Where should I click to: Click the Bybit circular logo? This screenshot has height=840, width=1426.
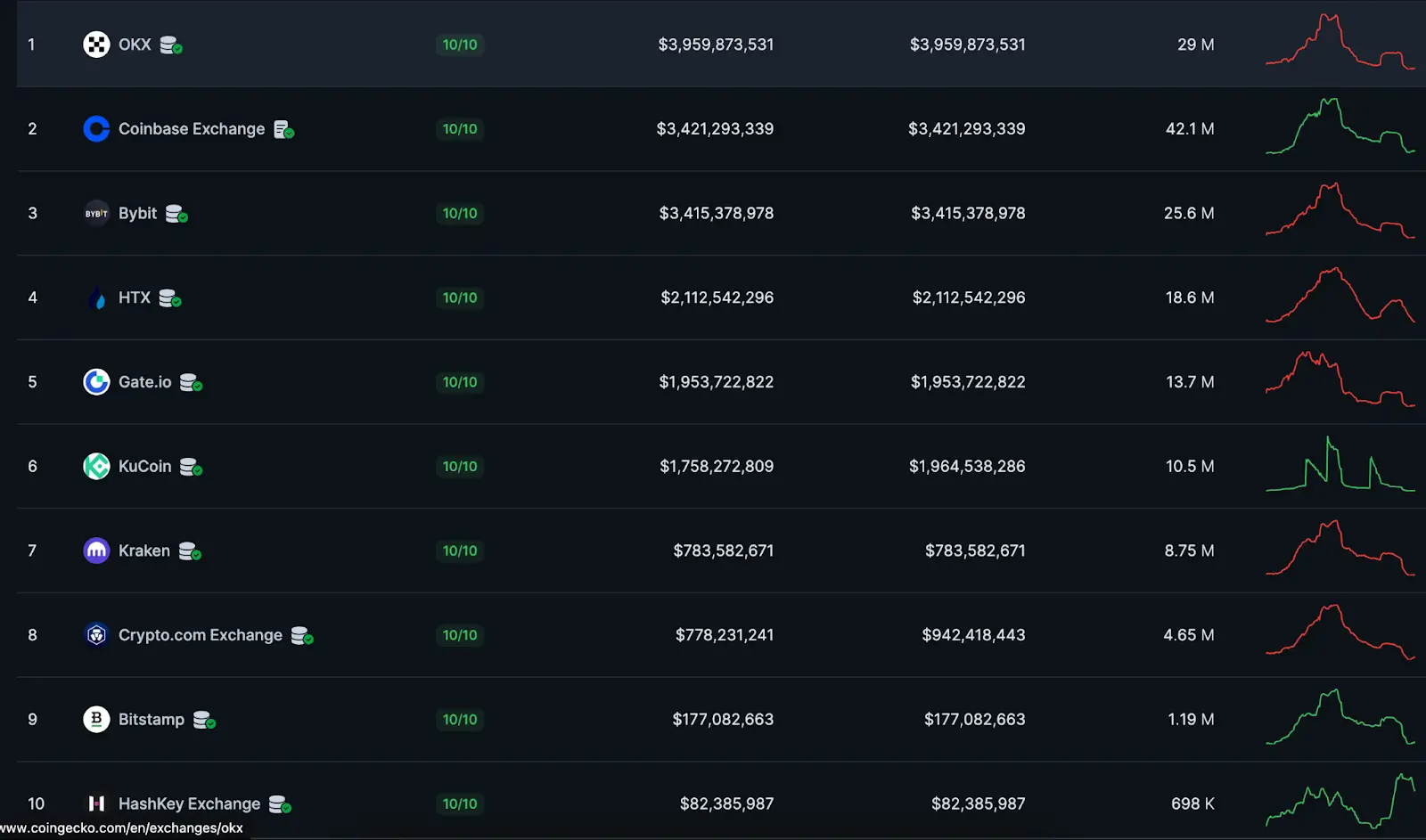(96, 213)
